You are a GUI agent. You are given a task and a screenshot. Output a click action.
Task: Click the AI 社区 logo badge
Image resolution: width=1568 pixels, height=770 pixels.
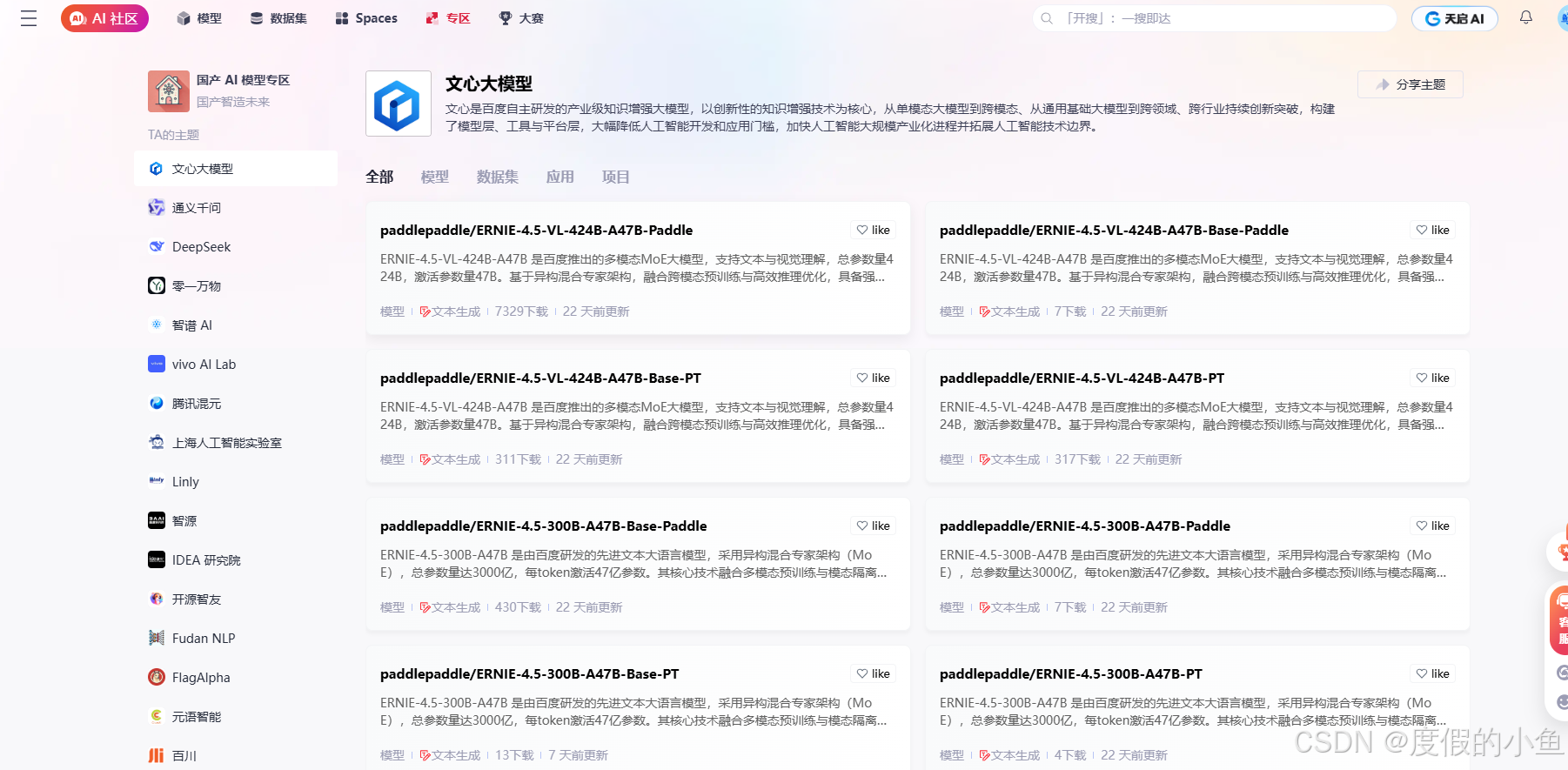[104, 18]
